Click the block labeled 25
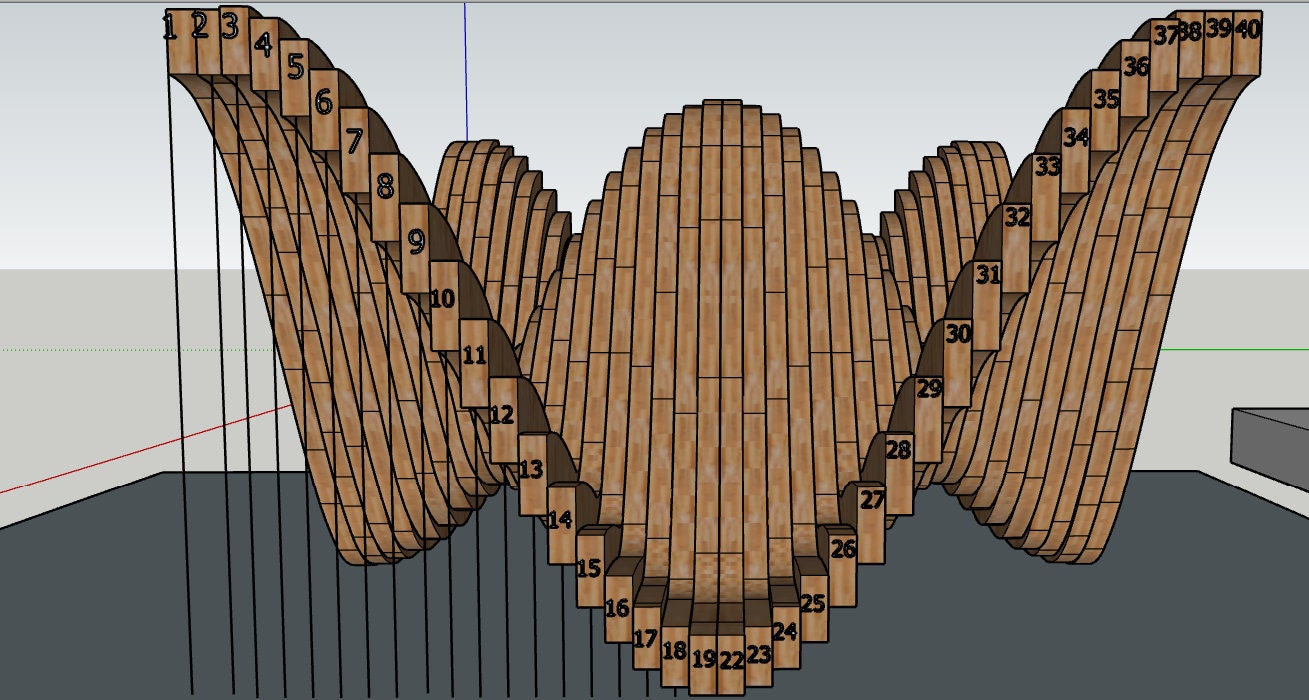The width and height of the screenshot is (1309, 700). [x=814, y=607]
